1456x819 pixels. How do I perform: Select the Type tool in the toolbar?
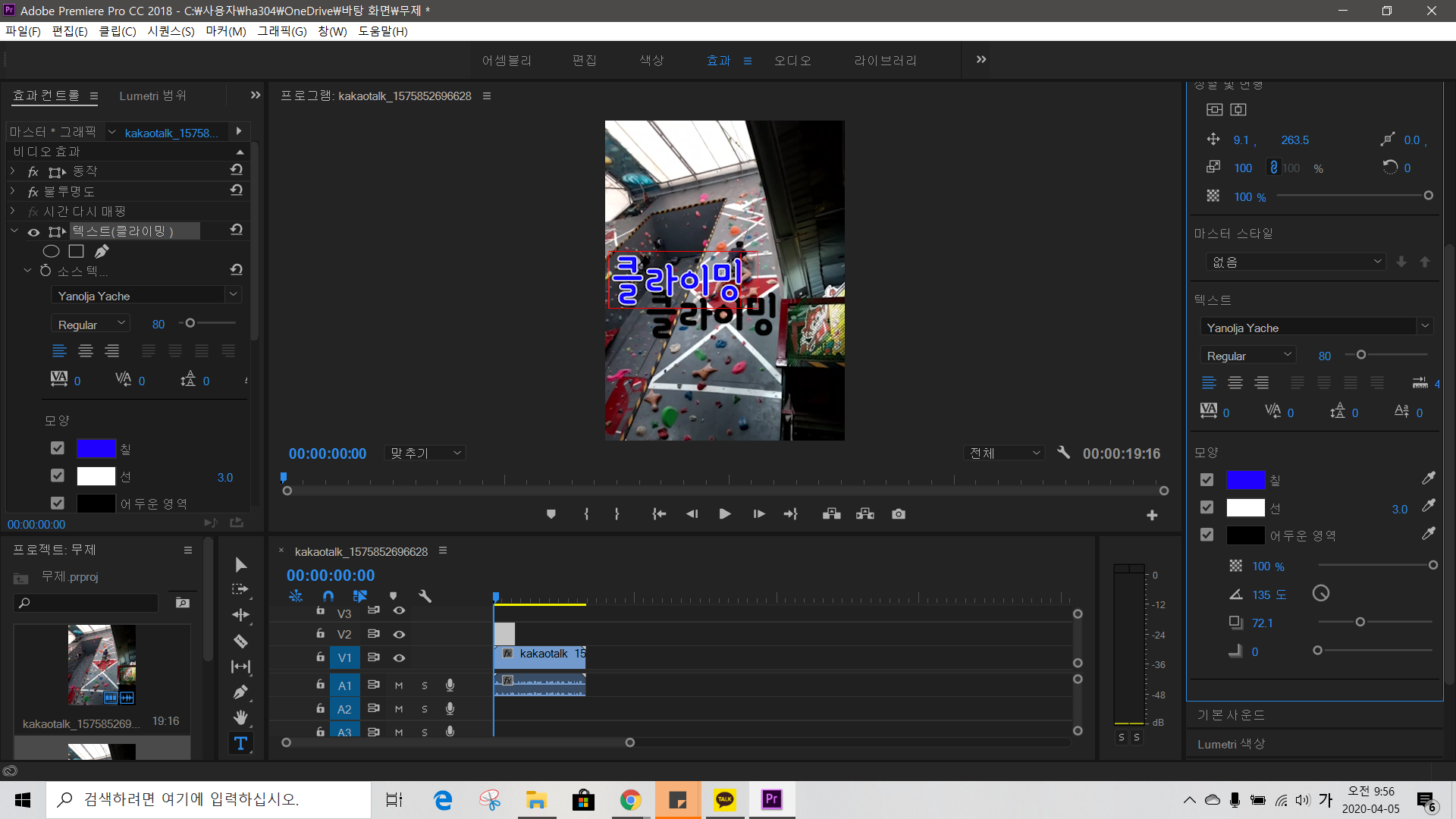tap(240, 743)
